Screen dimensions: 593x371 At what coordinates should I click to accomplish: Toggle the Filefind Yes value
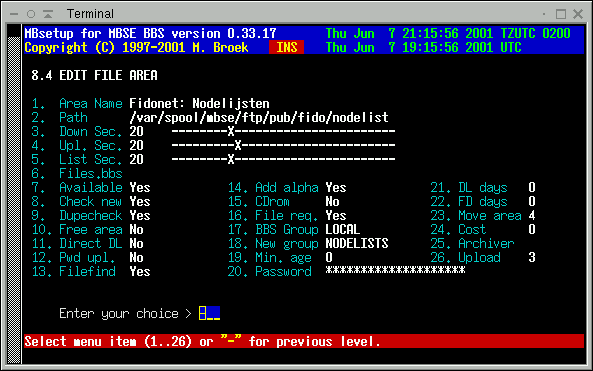coord(140,271)
